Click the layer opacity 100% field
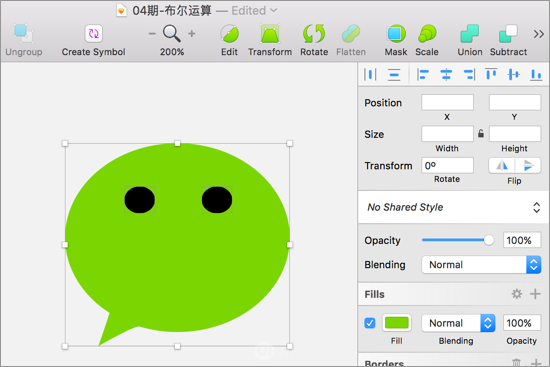 (522, 240)
